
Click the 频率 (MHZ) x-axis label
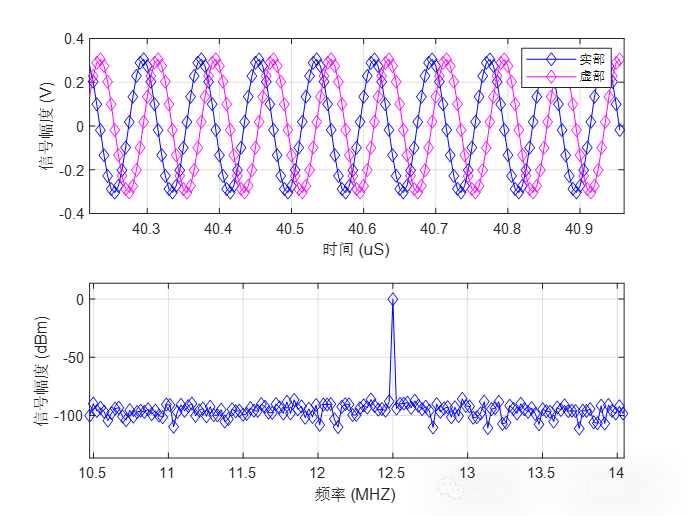(x=356, y=494)
